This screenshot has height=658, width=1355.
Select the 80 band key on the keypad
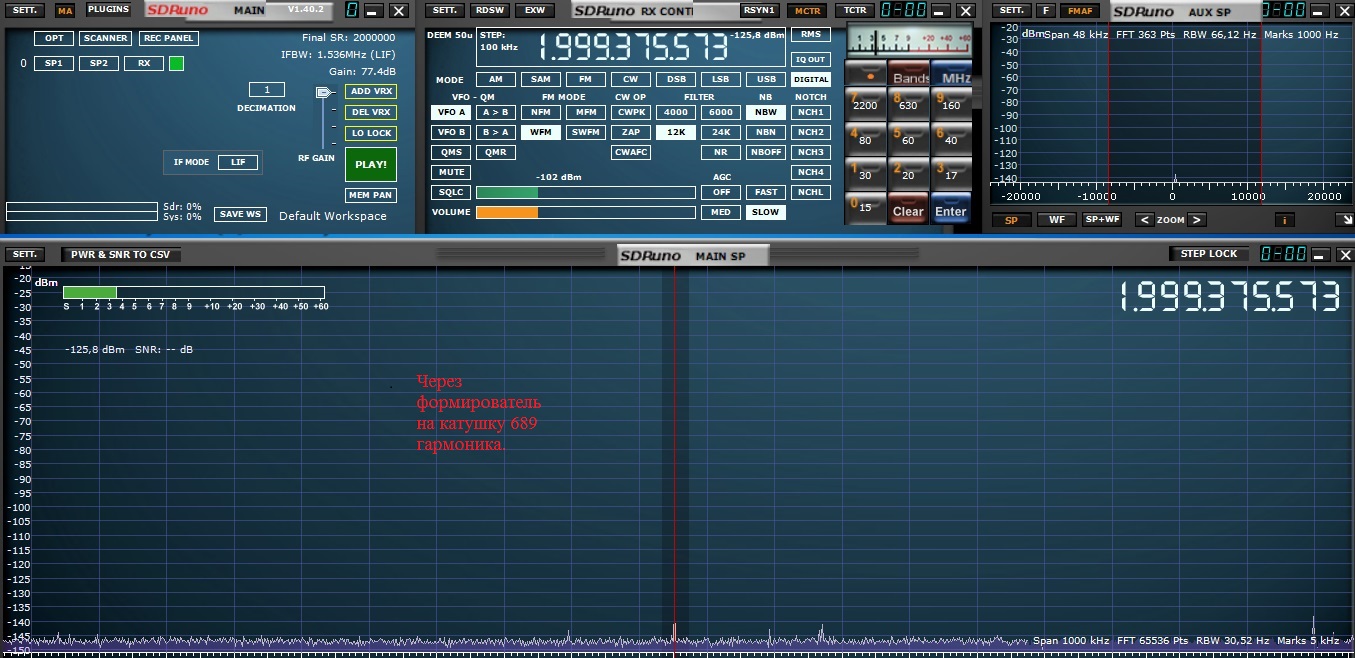coord(866,138)
